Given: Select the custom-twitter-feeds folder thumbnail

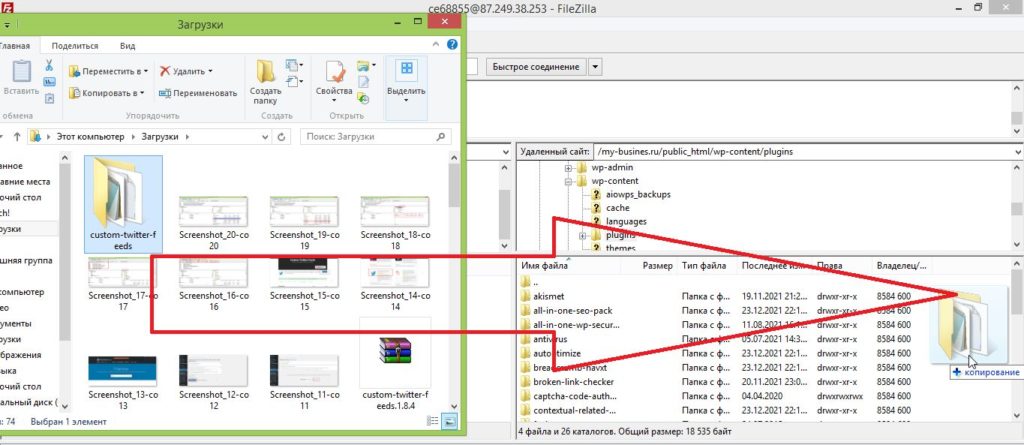Looking at the screenshot, I should tap(123, 203).
